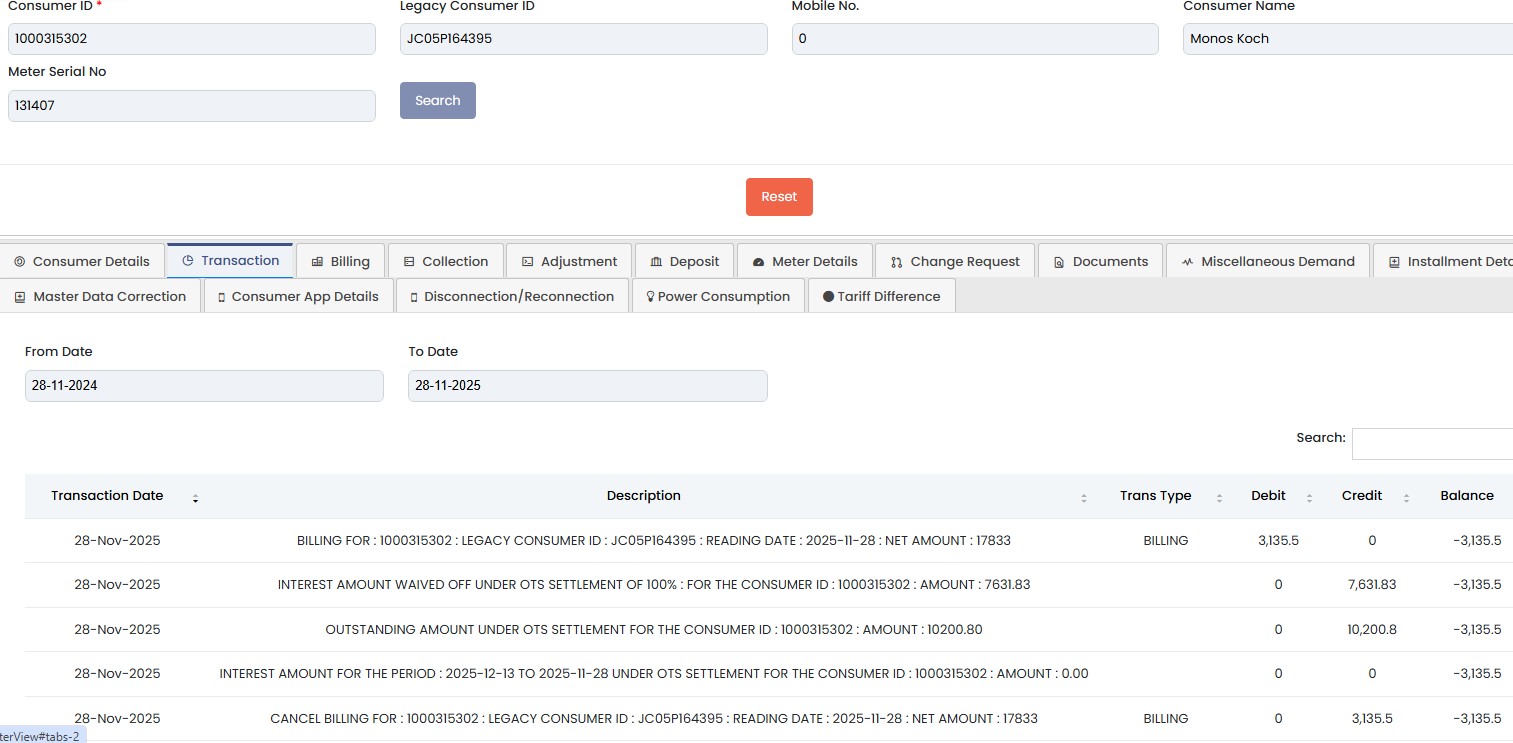Open the Tariff Difference tab
1513x743 pixels.
coord(881,296)
